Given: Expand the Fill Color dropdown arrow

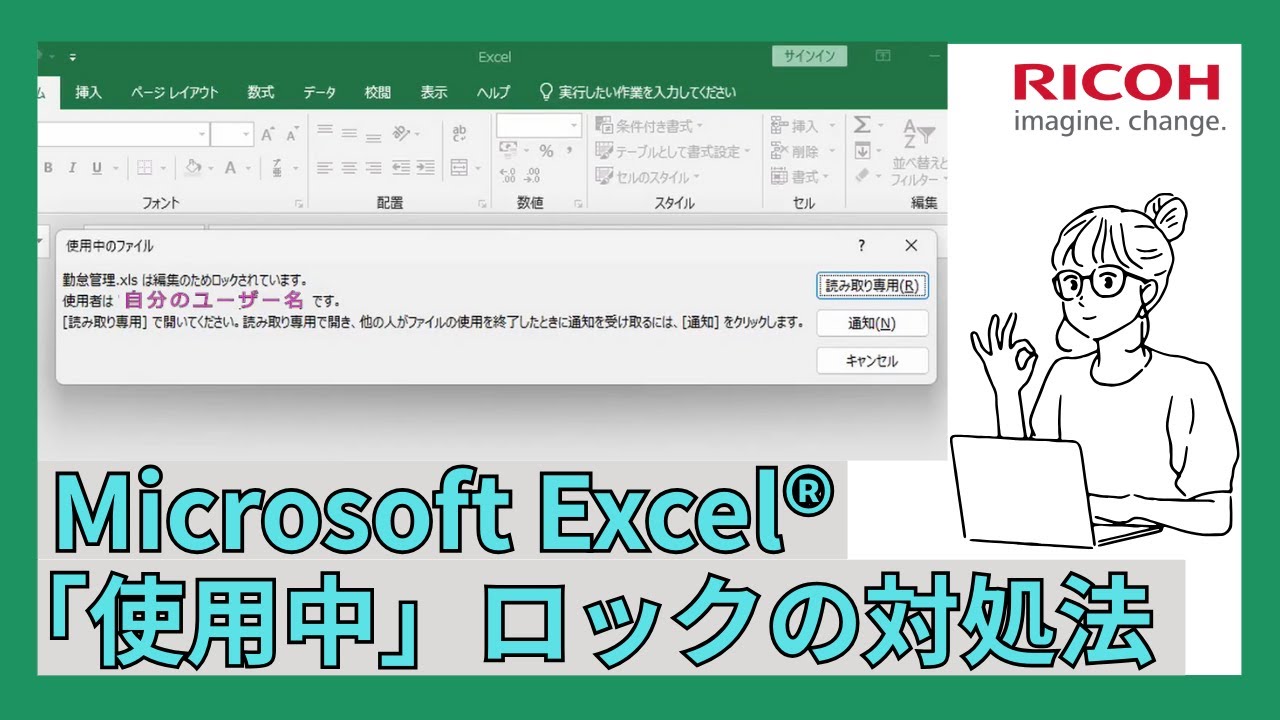Looking at the screenshot, I should click(x=209, y=168).
